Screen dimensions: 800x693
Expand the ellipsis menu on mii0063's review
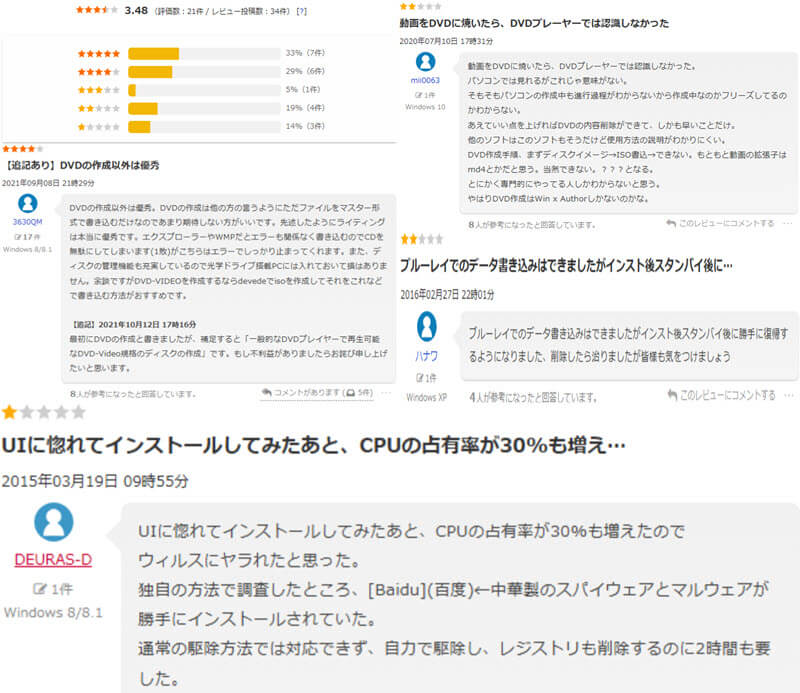(786, 223)
